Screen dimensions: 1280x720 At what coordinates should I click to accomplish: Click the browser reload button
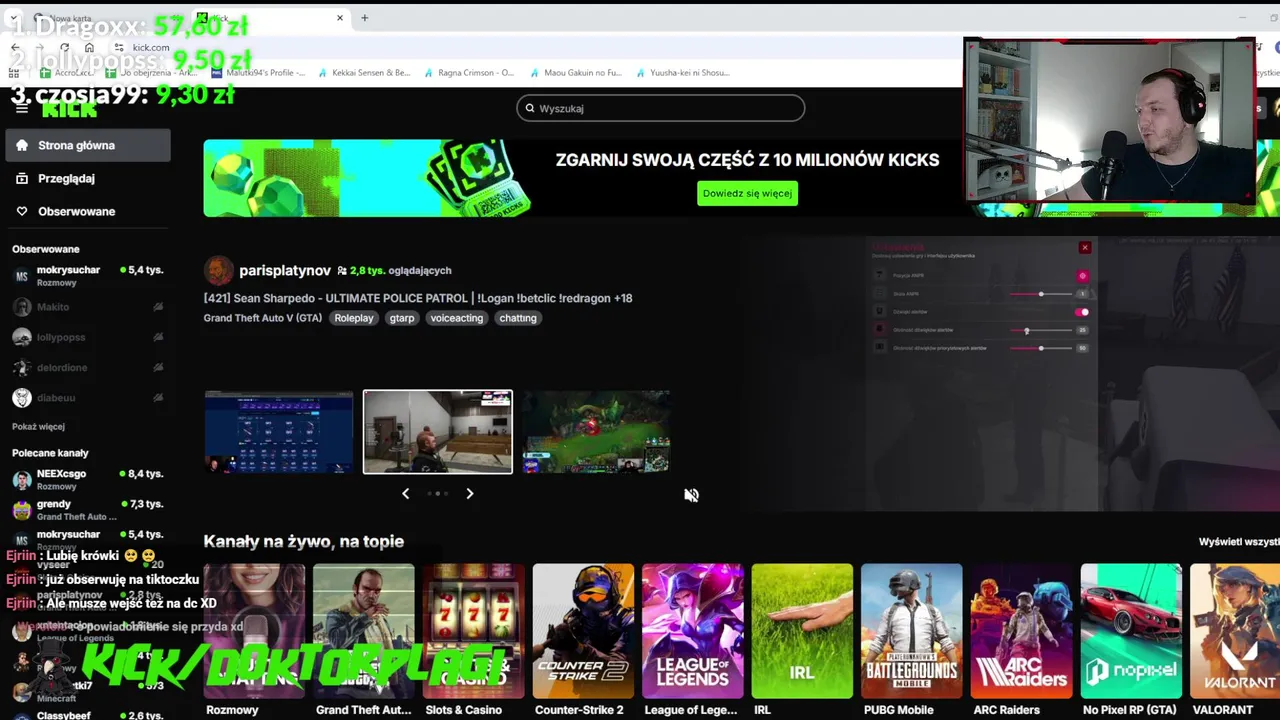pos(64,47)
